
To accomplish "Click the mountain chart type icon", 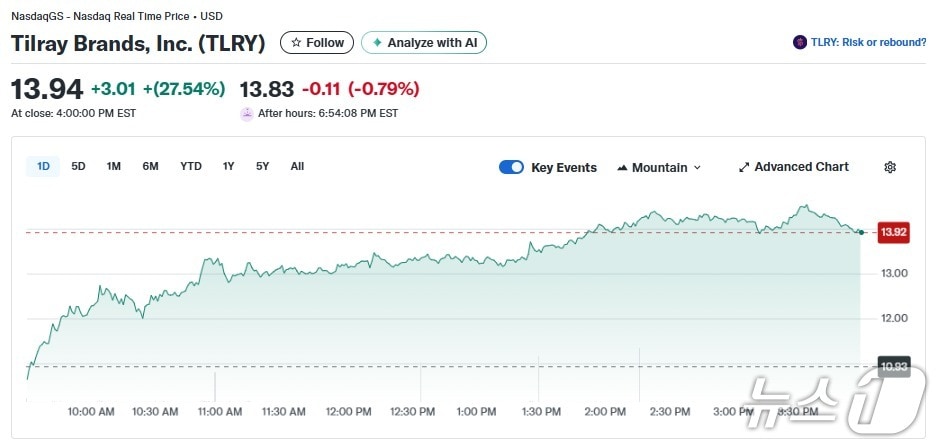I will (x=623, y=167).
